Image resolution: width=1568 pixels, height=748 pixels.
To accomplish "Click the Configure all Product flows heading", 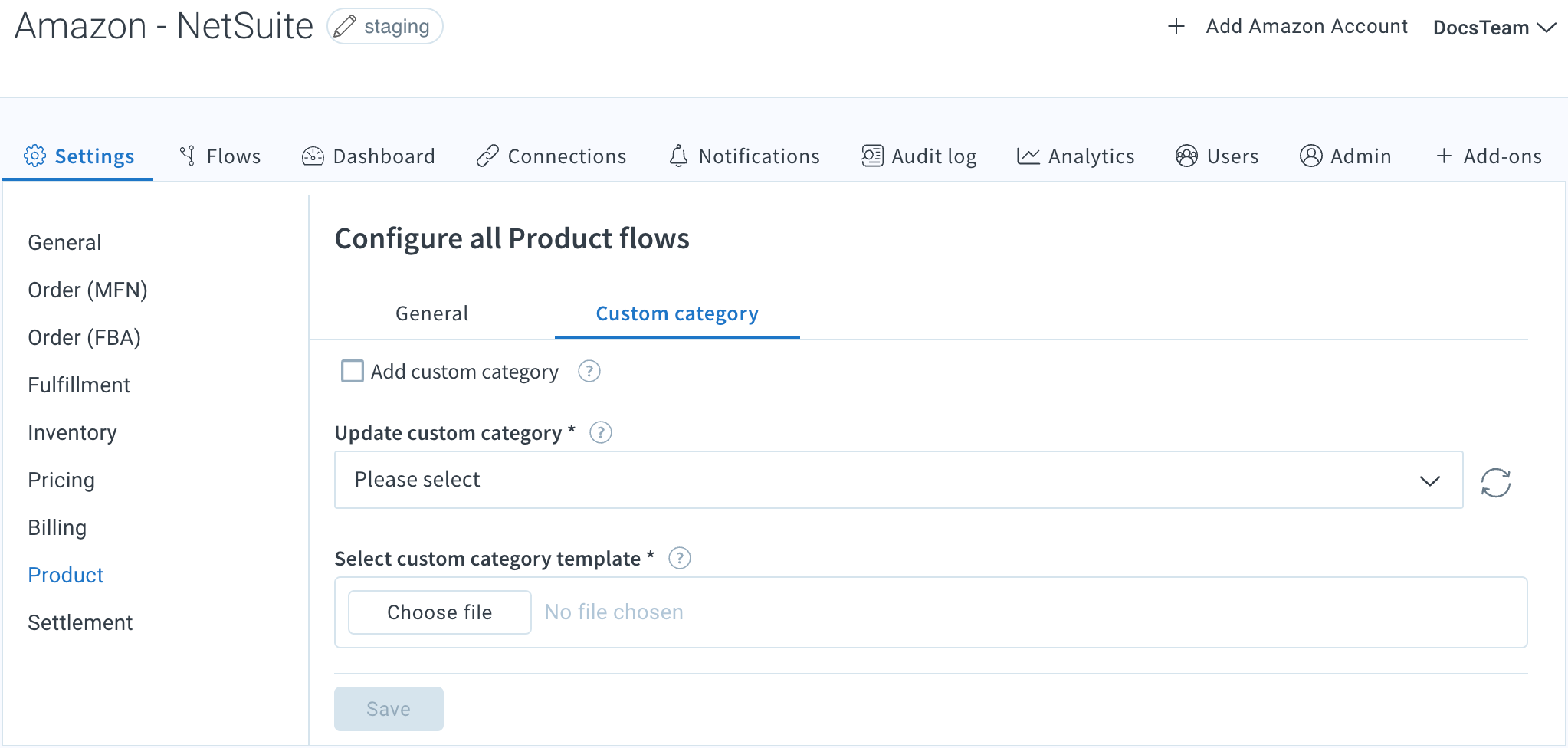I will [x=512, y=239].
